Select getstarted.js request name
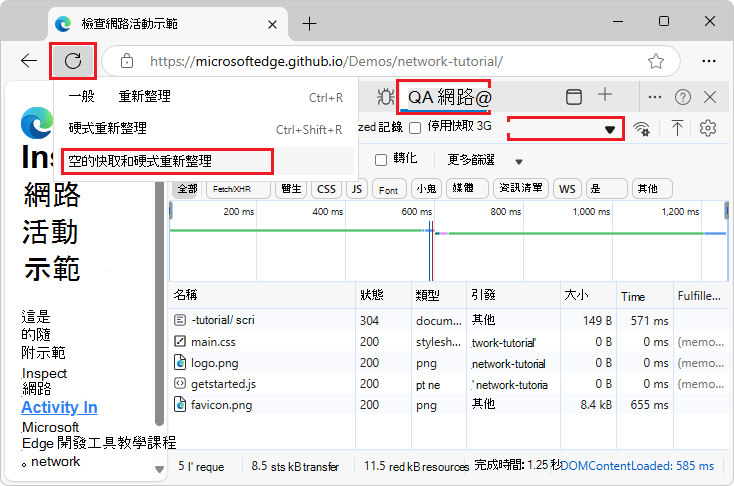734x486 pixels. tap(223, 384)
